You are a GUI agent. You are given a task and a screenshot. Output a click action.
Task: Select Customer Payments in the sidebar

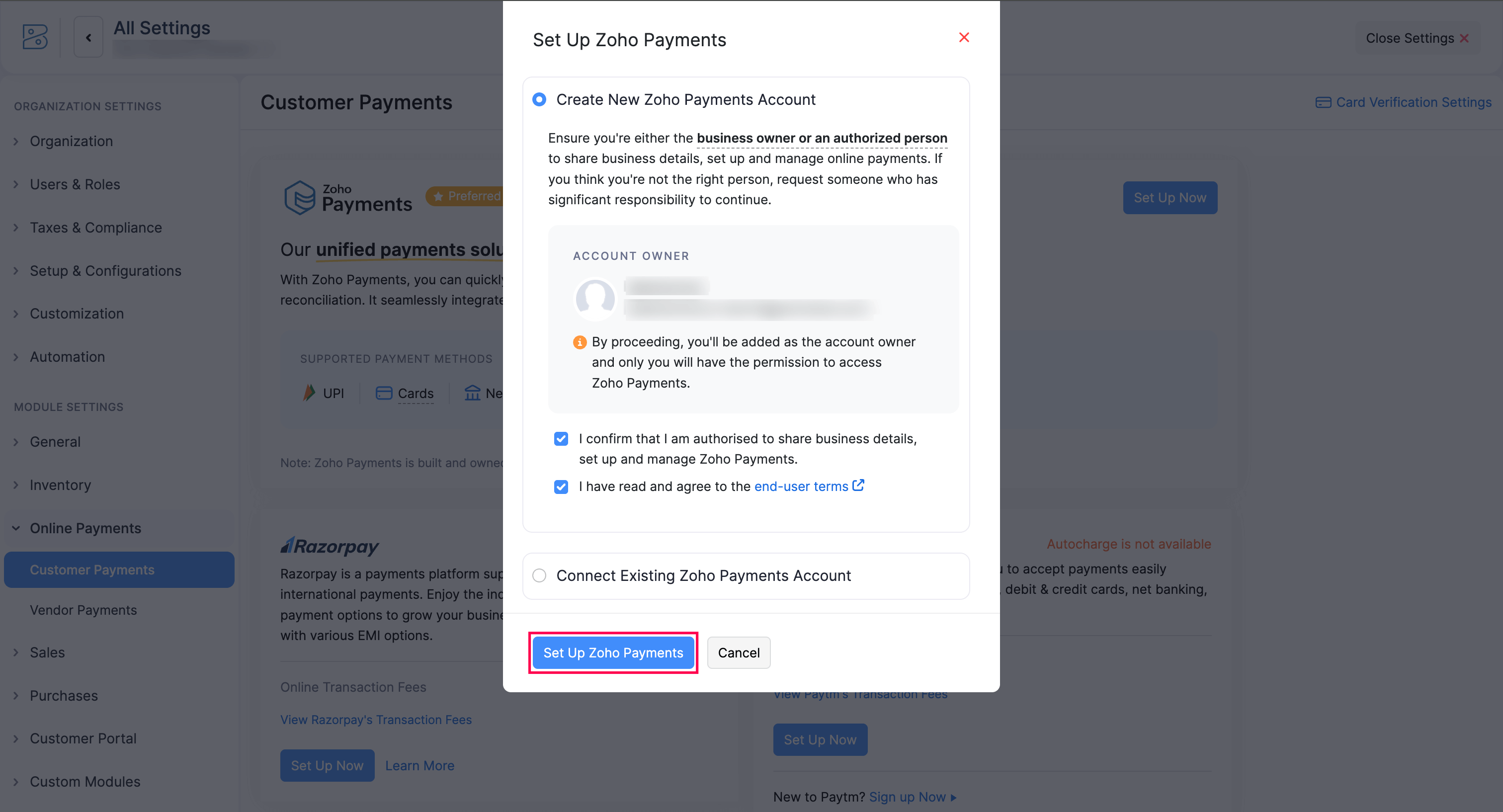[92, 569]
